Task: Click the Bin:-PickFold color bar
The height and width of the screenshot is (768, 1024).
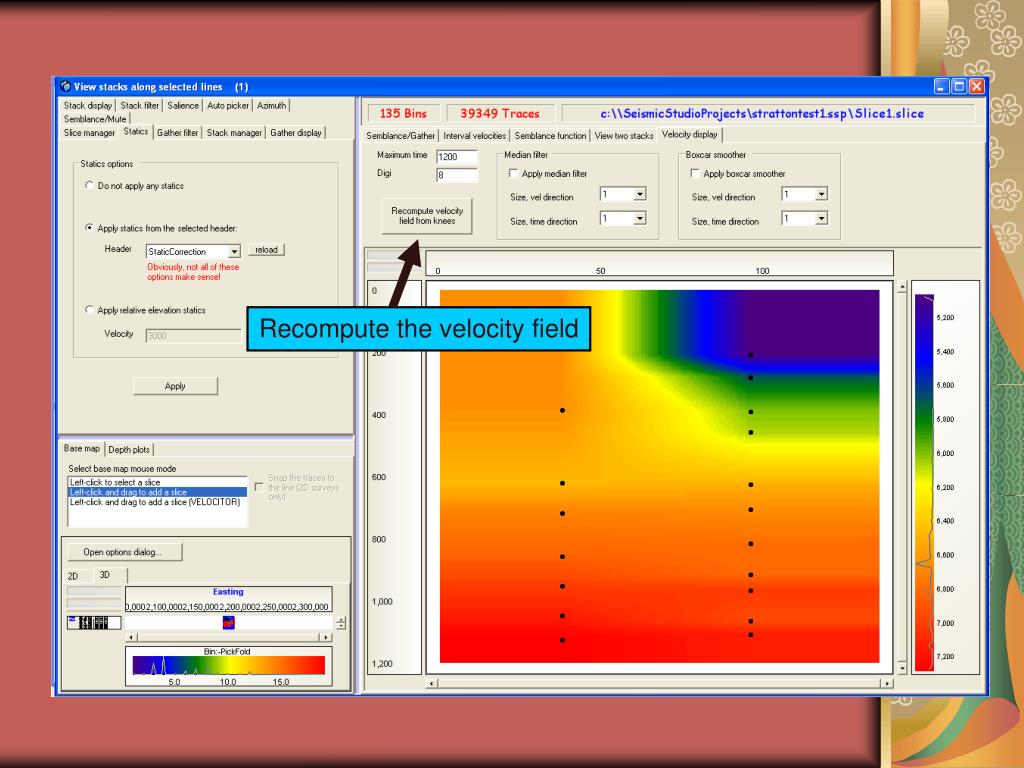Action: tap(229, 665)
